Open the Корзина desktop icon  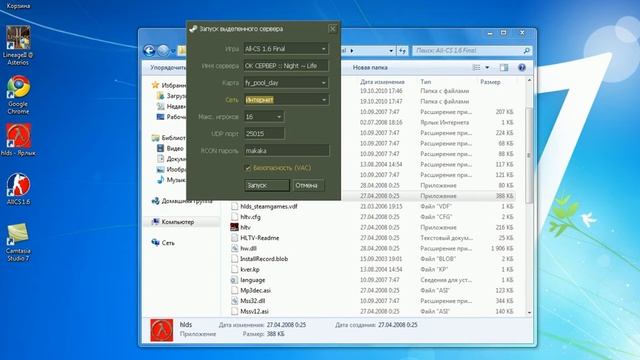point(18,5)
